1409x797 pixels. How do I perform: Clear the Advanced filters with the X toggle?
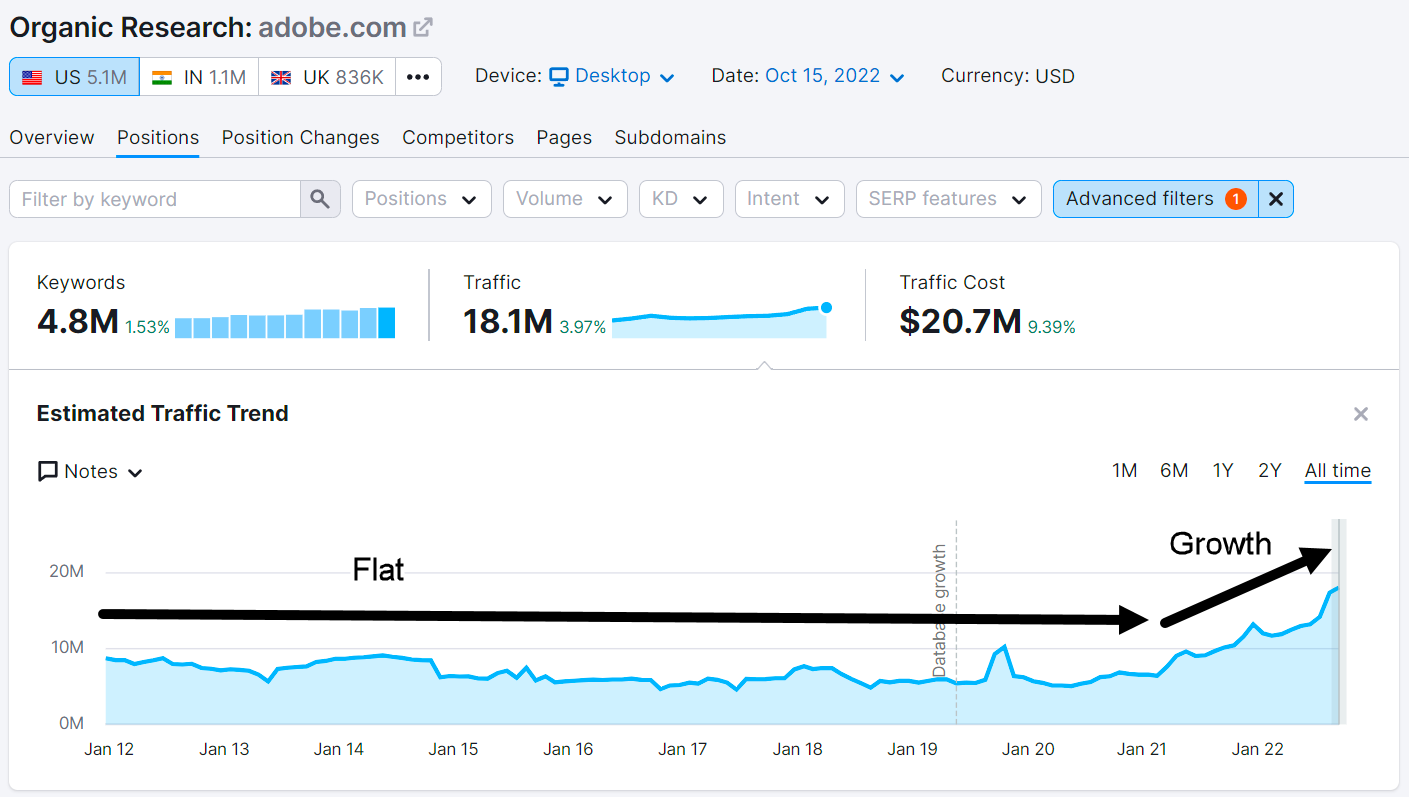tap(1276, 198)
